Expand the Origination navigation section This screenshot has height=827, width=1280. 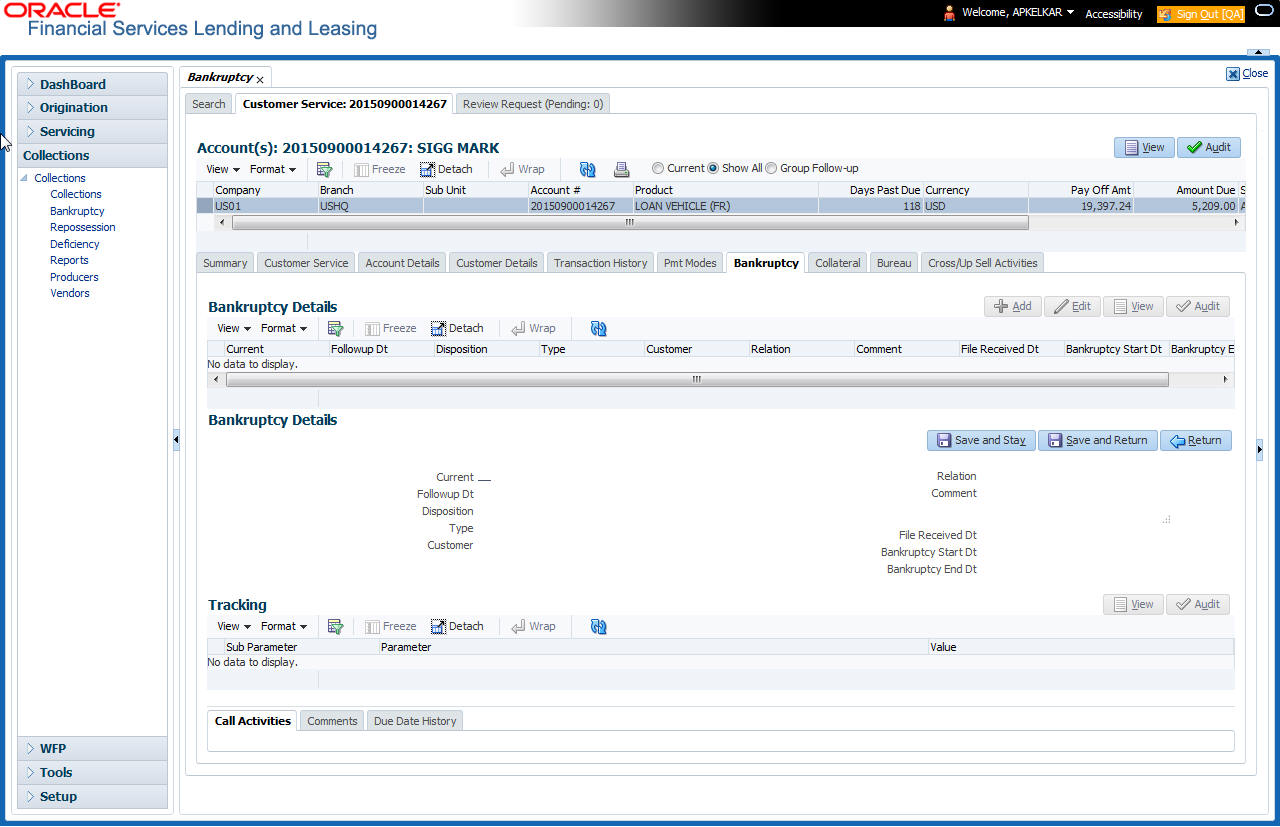pyautogui.click(x=92, y=107)
